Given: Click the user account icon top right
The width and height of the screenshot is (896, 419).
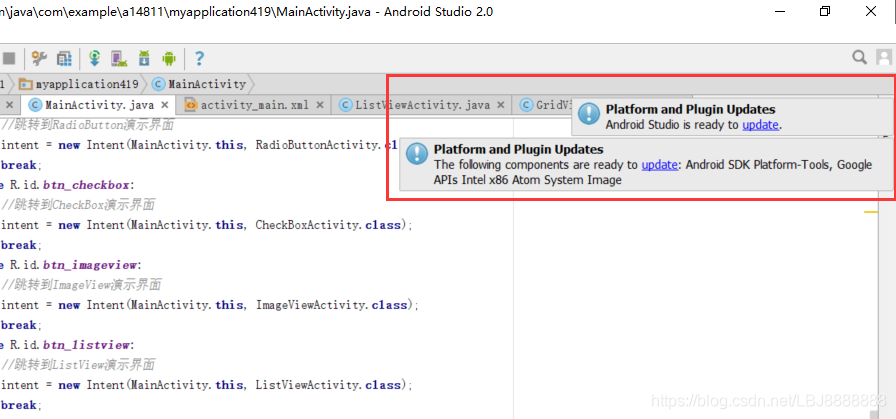Looking at the screenshot, I should (883, 57).
